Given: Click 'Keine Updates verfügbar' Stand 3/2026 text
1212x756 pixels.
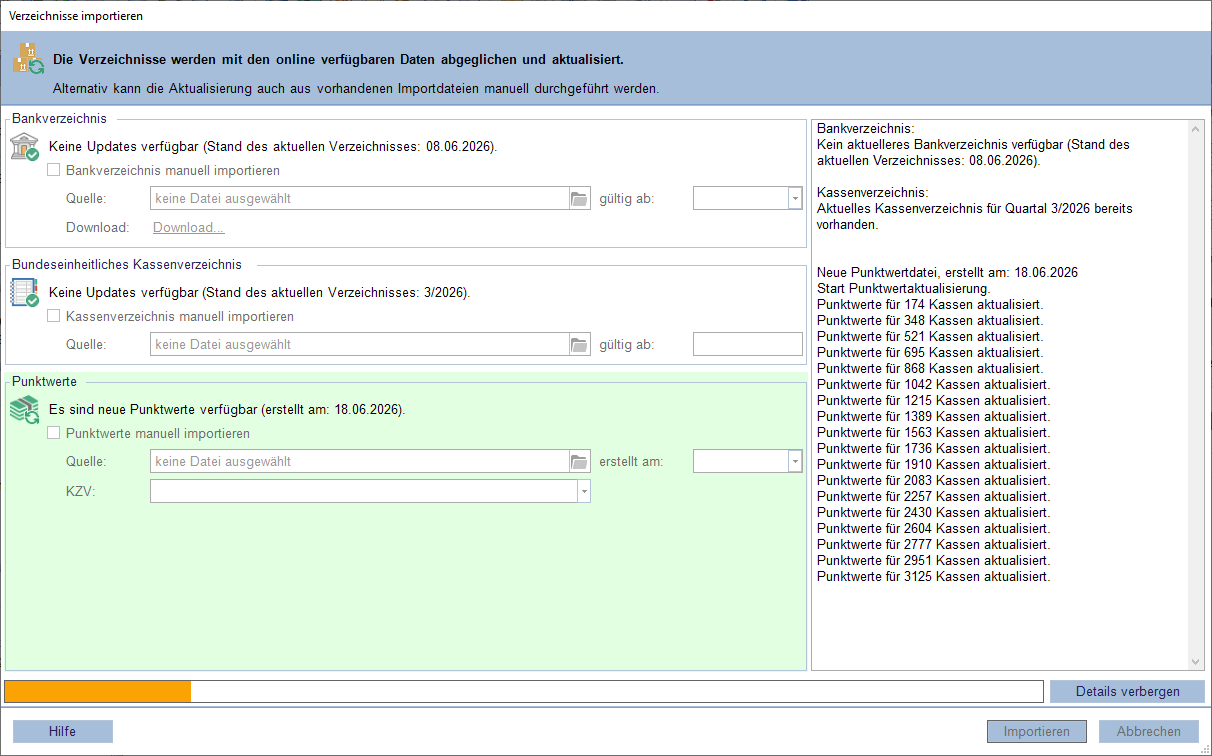Looking at the screenshot, I should click(260, 293).
